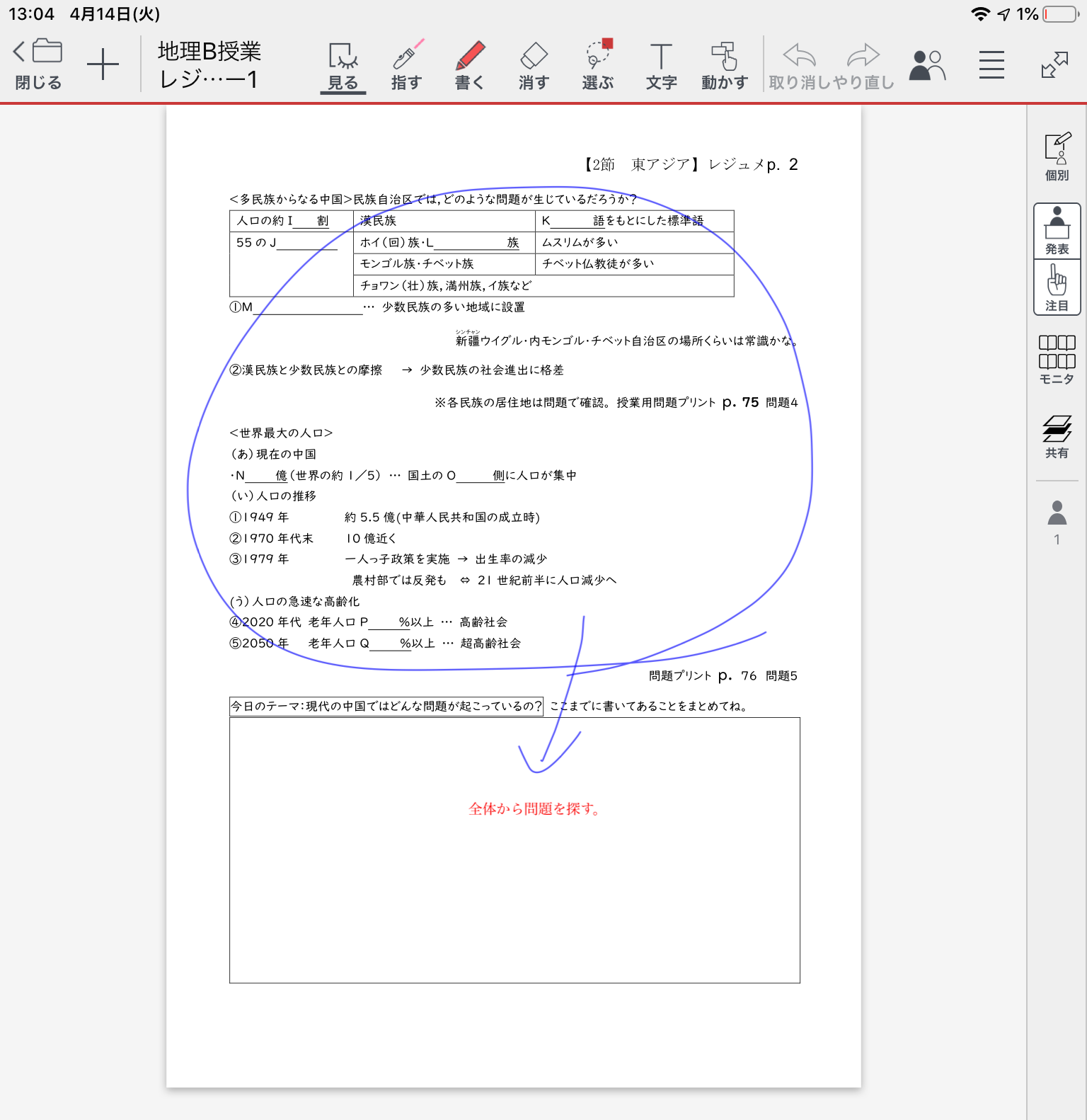1087x1120 pixels.
Task: Click the text 問題プリント p. 76 問題5
Action: [723, 675]
